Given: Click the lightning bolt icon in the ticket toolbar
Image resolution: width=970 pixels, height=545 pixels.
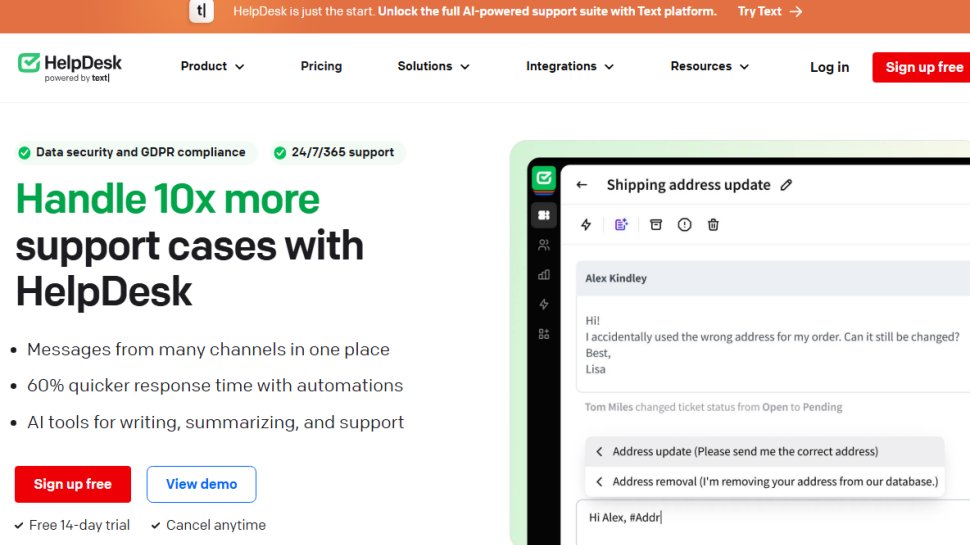Looking at the screenshot, I should click(x=586, y=225).
